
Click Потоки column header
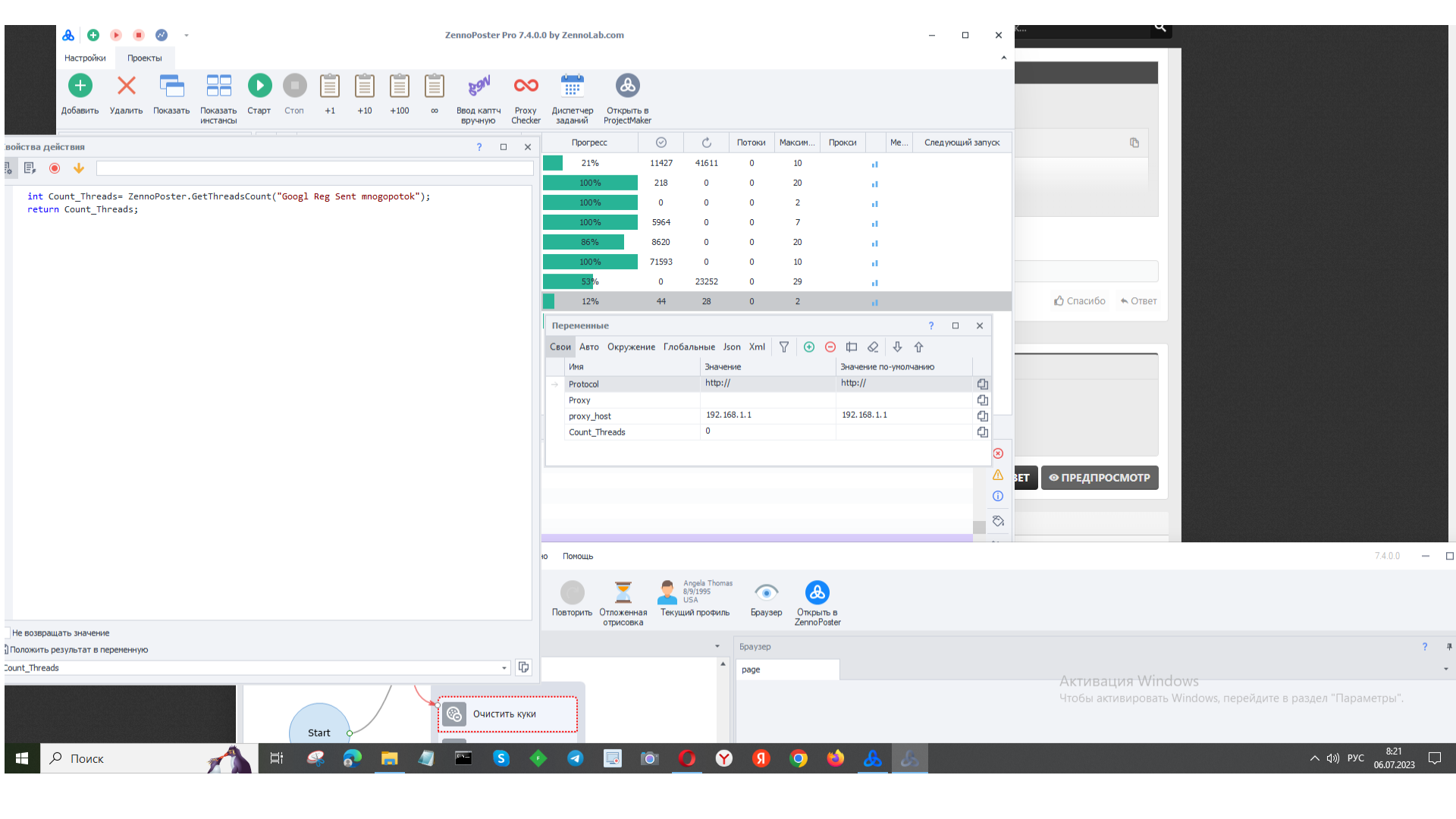[x=751, y=143]
